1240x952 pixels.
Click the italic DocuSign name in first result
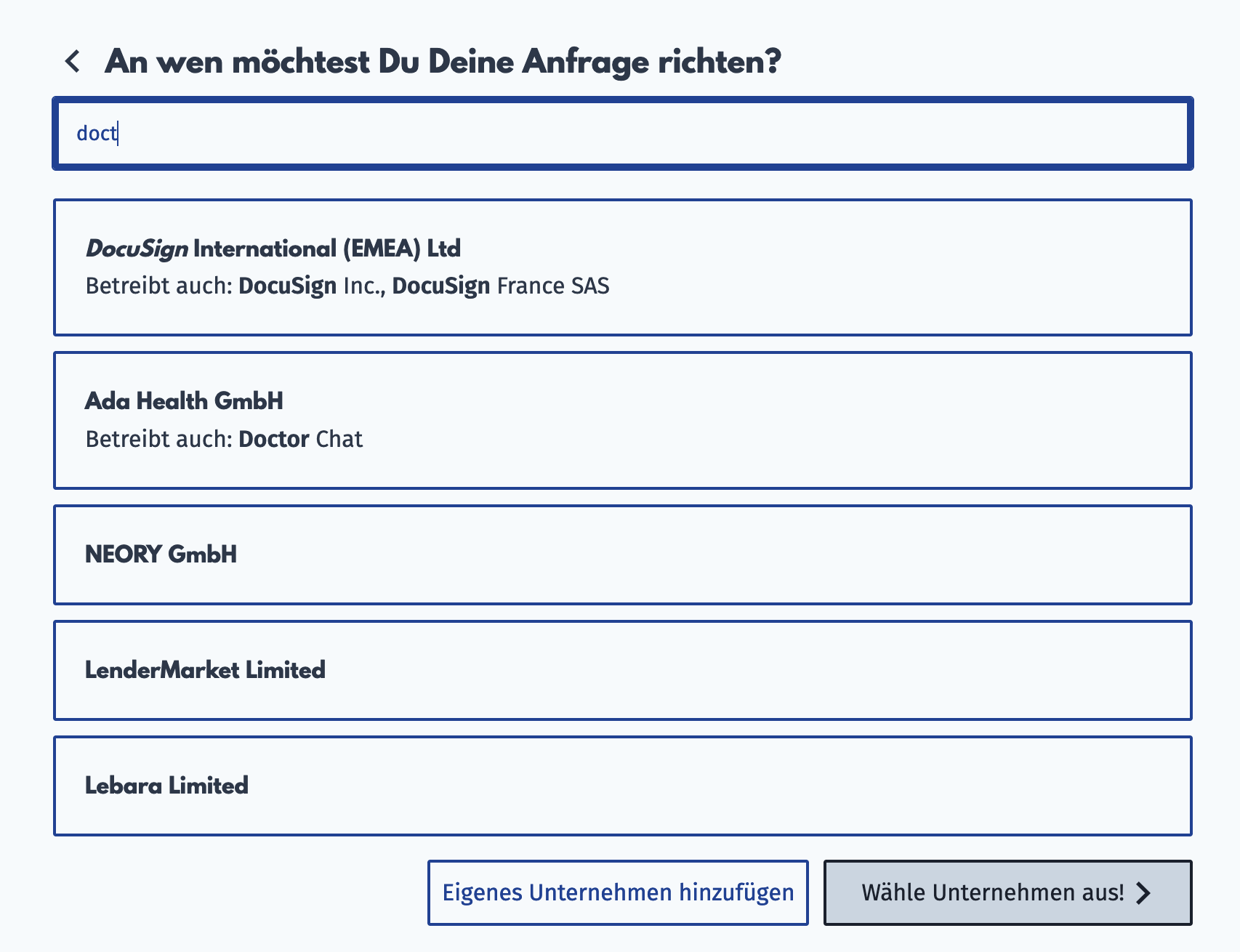pos(137,249)
